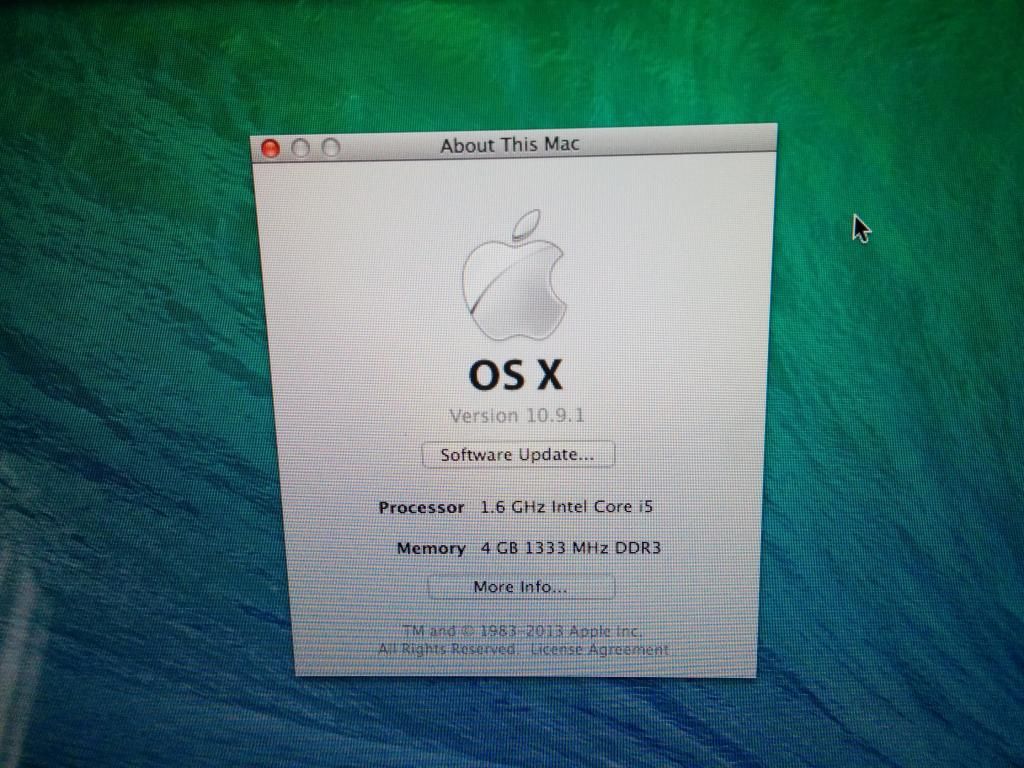Click the 4 GB 1333 MHz DDR3 text
The image size is (1024, 768).
pos(571,547)
